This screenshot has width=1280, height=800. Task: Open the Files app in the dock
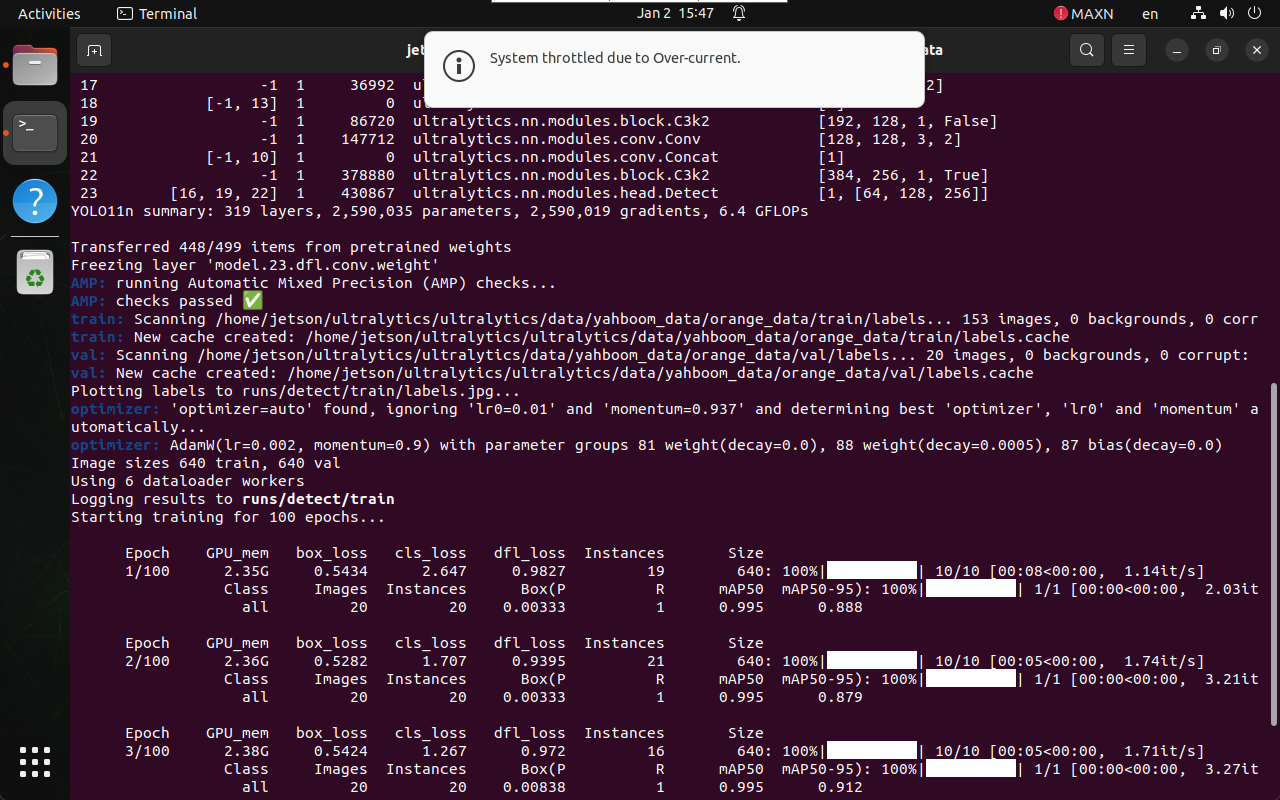35,67
